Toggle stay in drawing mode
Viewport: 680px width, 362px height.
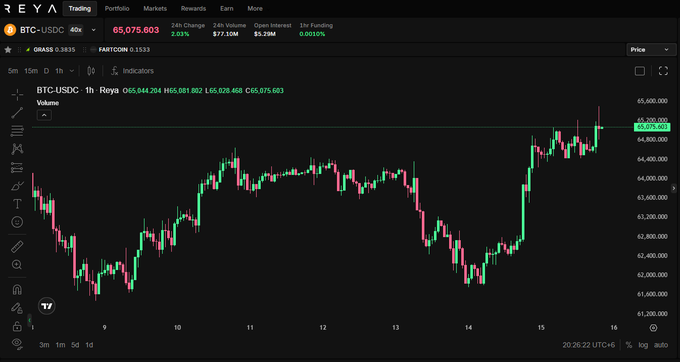click(x=17, y=308)
